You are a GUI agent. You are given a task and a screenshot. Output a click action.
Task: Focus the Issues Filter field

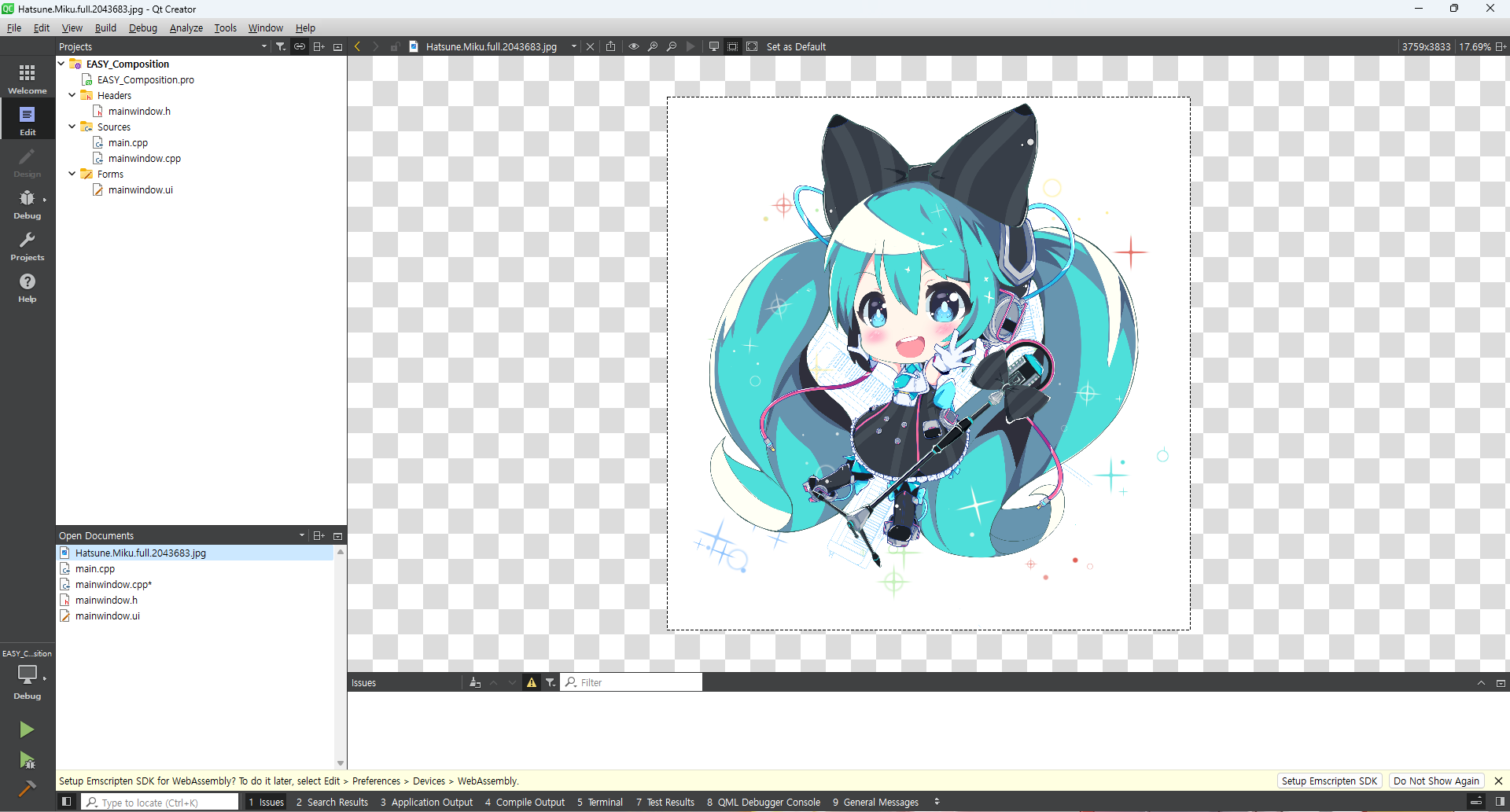point(632,682)
